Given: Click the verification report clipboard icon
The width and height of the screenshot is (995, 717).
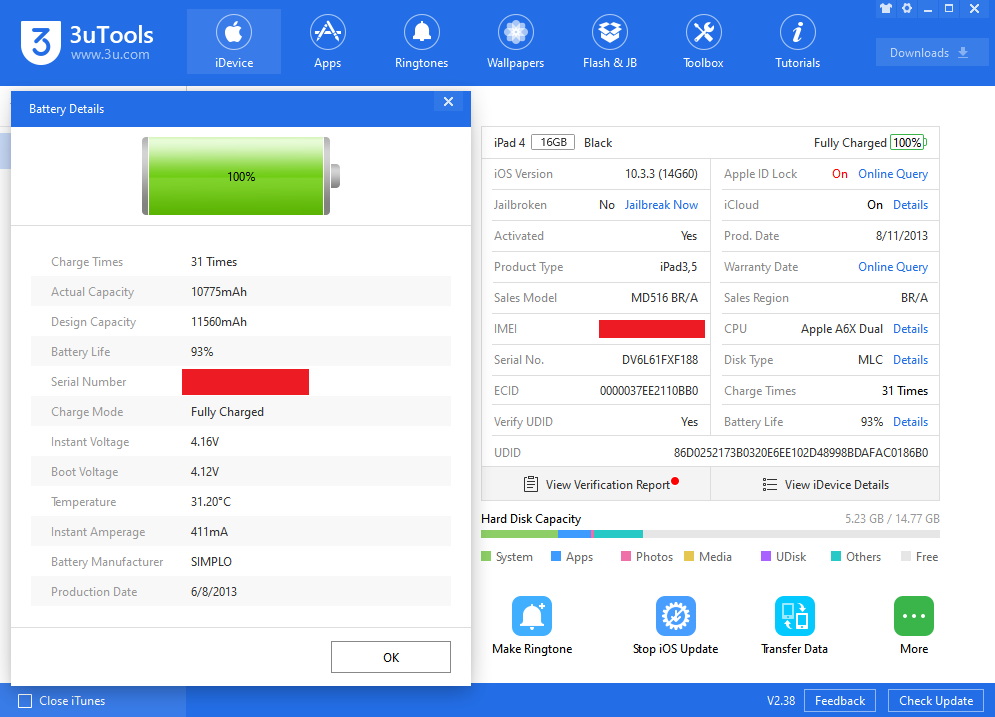Looking at the screenshot, I should (531, 484).
